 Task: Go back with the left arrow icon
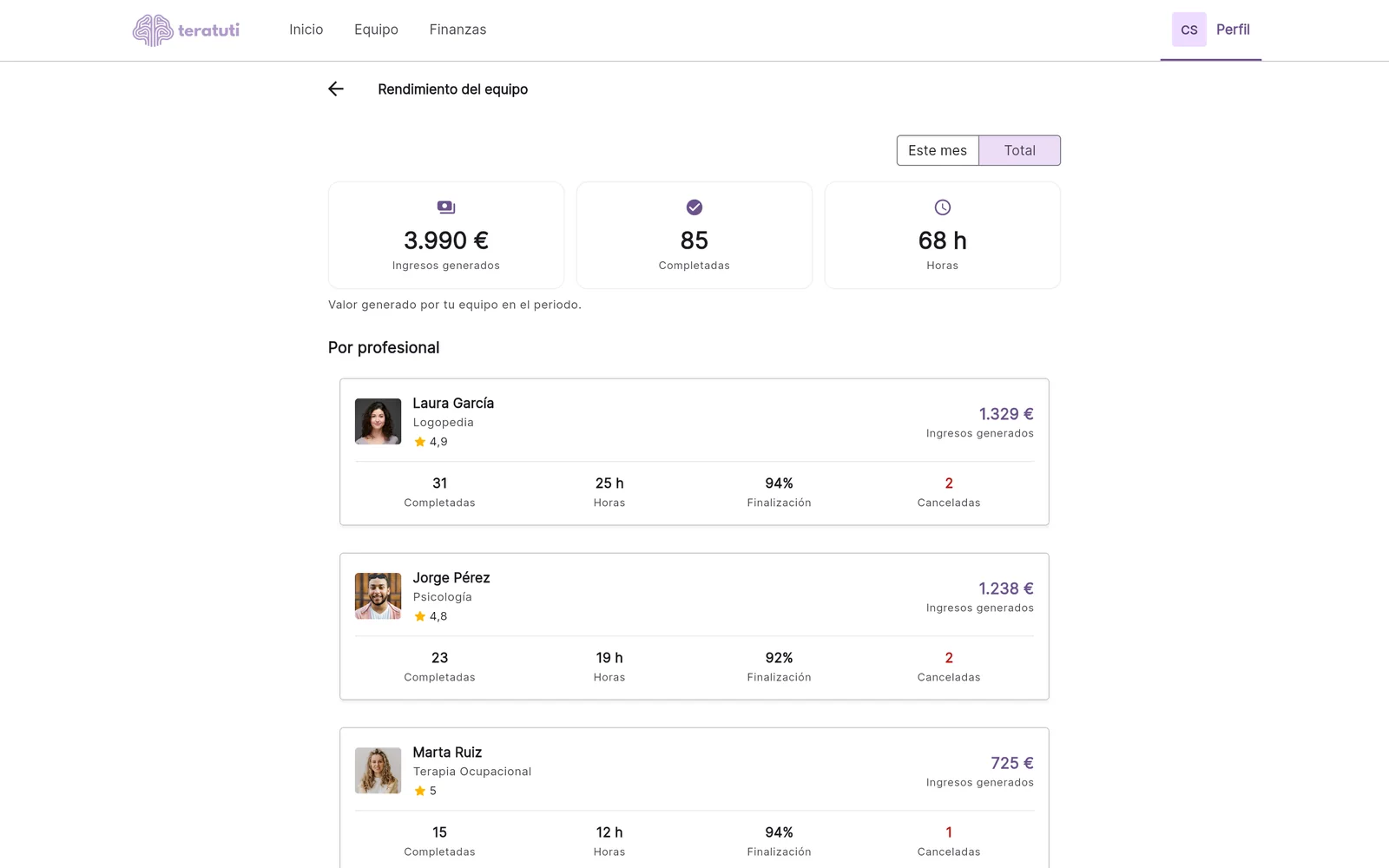click(336, 89)
